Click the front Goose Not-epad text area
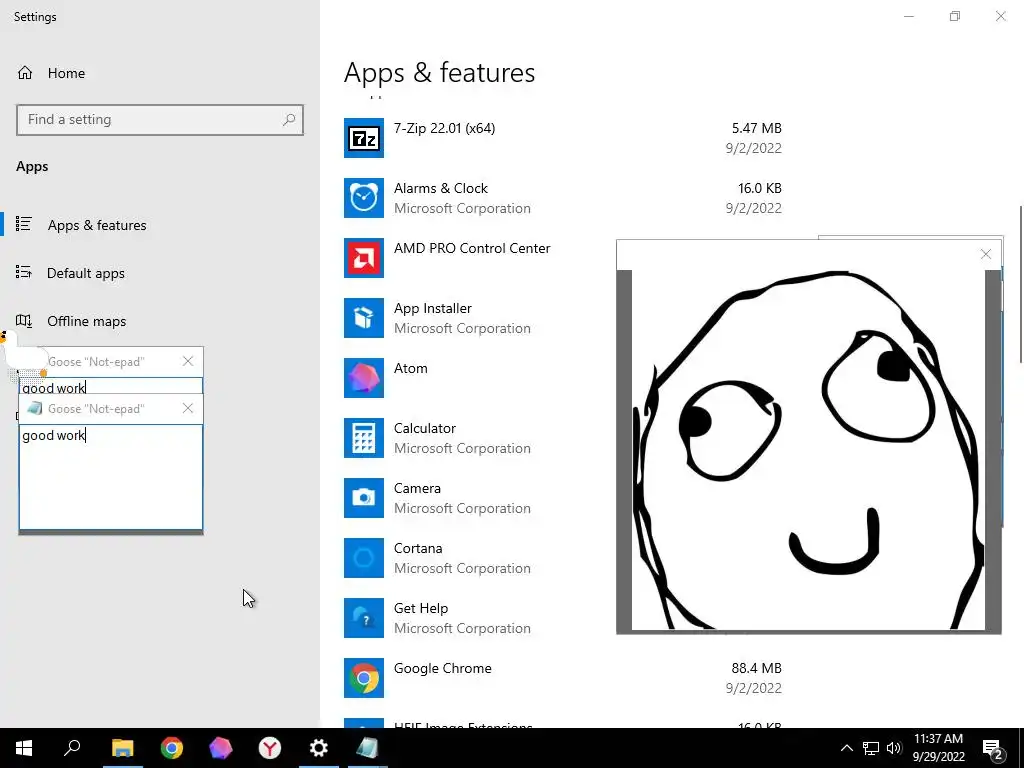The width and height of the screenshot is (1024, 768). [111, 477]
